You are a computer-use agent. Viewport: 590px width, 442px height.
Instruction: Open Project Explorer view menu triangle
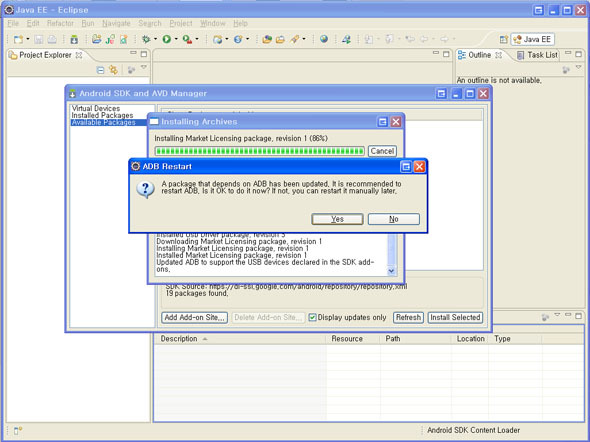(x=144, y=67)
